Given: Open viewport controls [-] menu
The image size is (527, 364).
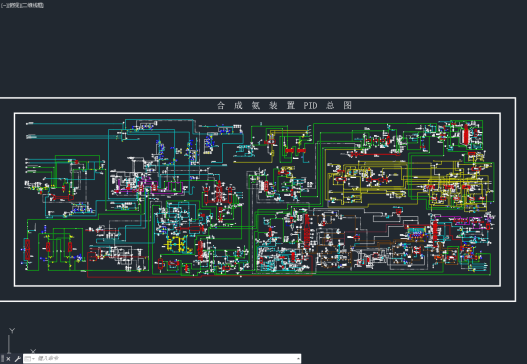Looking at the screenshot, I should pos(3,5).
